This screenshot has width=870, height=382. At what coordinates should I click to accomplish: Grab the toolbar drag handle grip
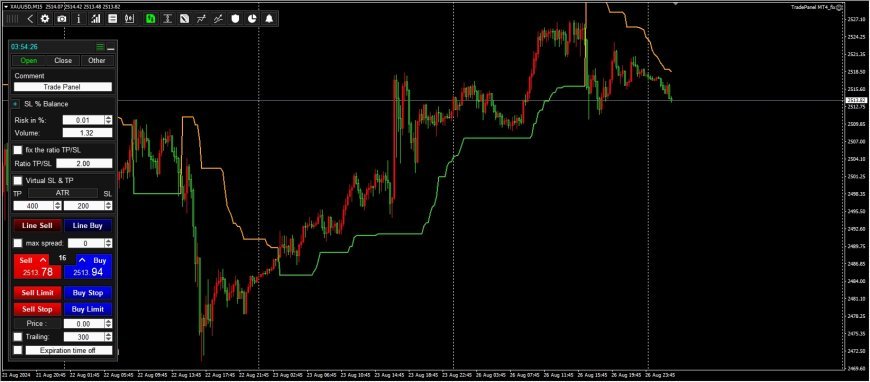click(x=13, y=19)
